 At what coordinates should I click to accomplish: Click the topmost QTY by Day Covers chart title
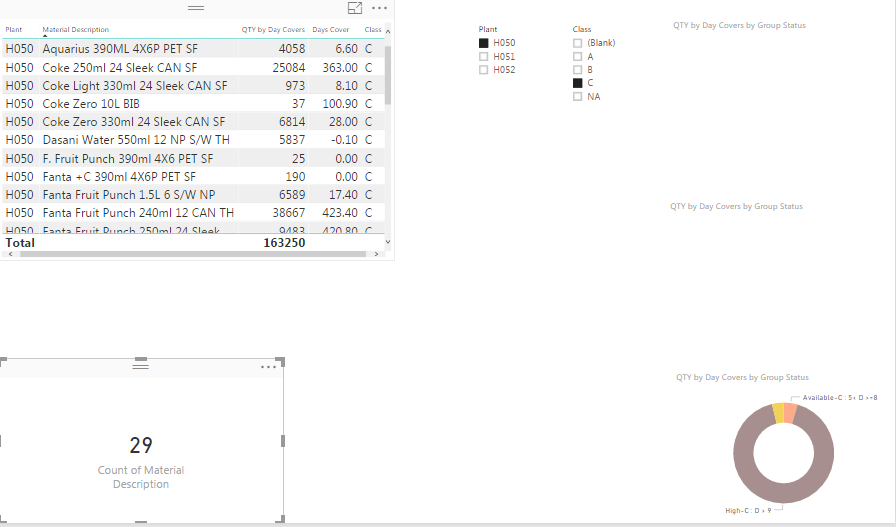point(739,25)
